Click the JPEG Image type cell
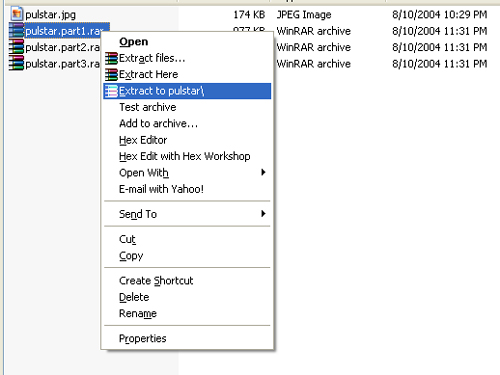Image resolution: width=500 pixels, height=375 pixels. click(304, 15)
